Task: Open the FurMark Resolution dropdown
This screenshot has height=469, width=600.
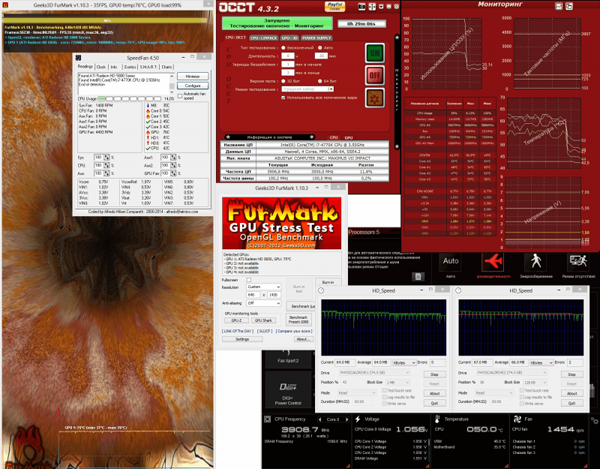Action: tap(264, 287)
